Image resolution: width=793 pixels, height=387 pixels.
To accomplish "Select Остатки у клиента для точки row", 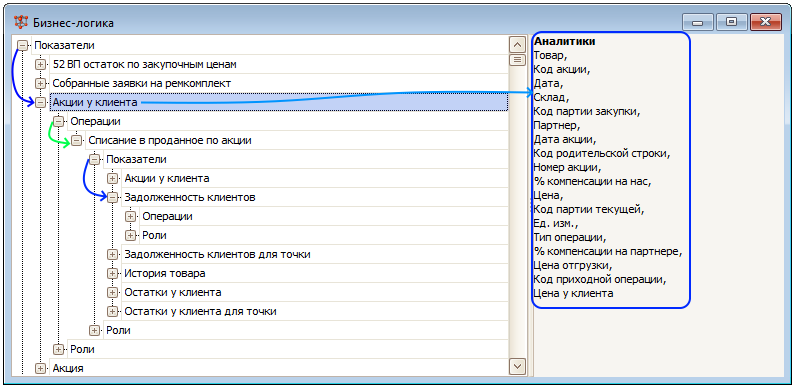I will pos(315,312).
